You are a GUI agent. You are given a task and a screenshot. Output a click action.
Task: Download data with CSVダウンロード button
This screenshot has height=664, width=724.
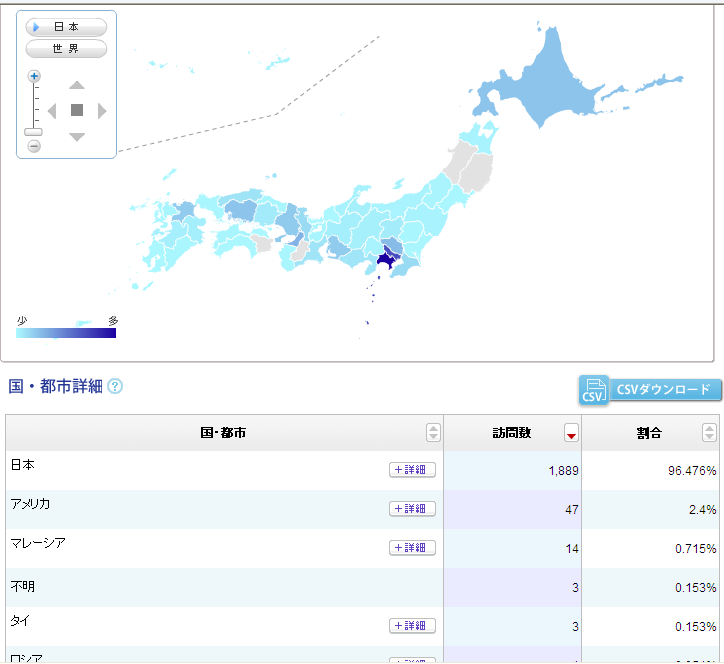tap(650, 390)
